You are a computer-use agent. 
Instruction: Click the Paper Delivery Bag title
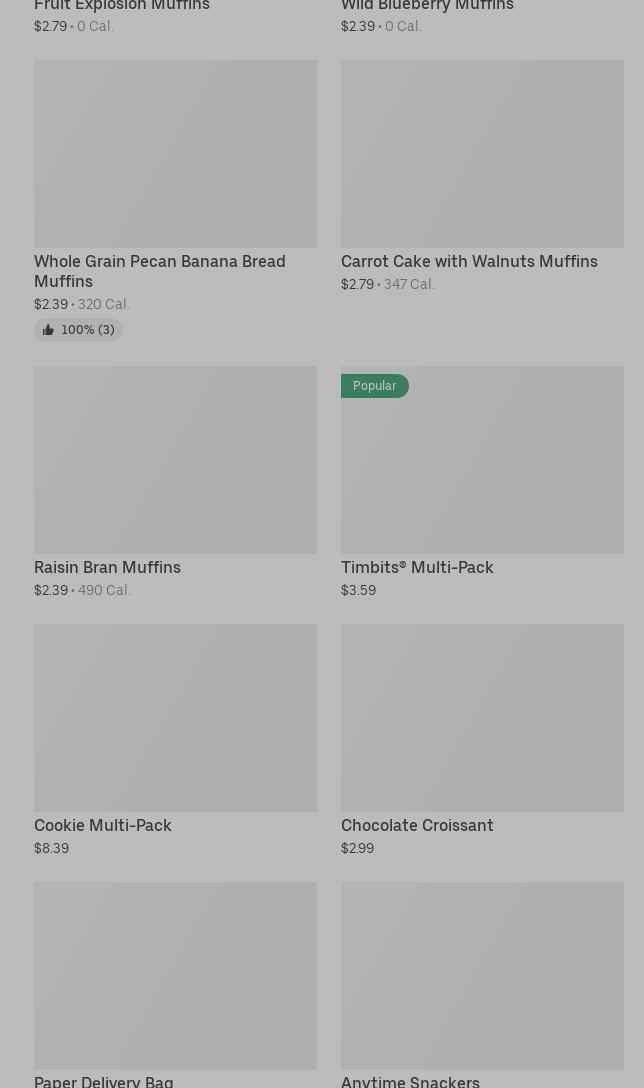point(104,1081)
